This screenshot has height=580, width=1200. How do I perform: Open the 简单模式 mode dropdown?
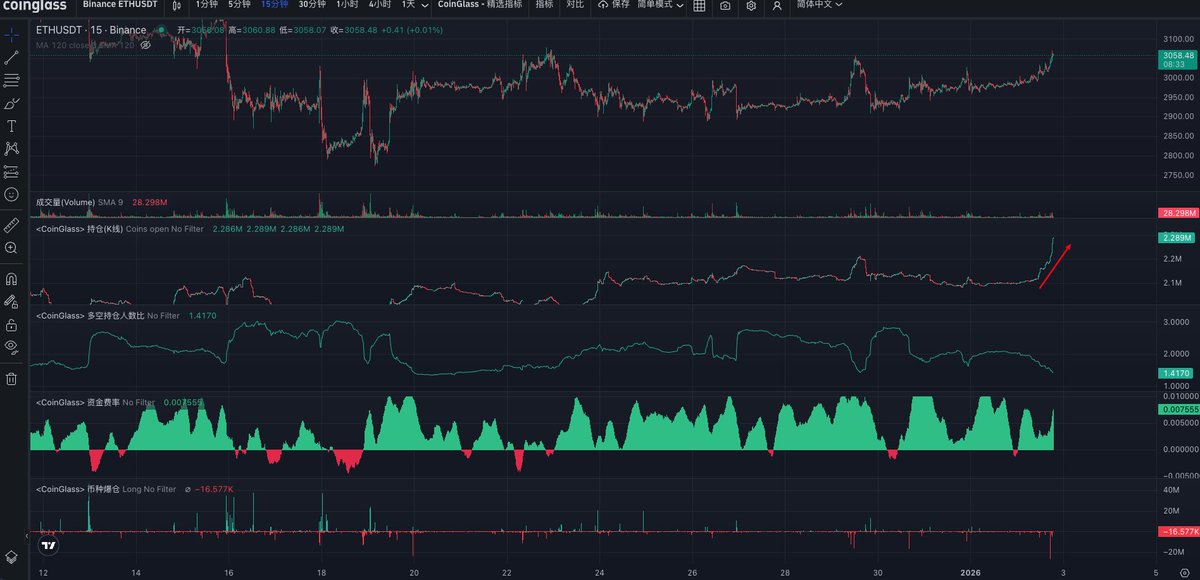pyautogui.click(x=660, y=5)
